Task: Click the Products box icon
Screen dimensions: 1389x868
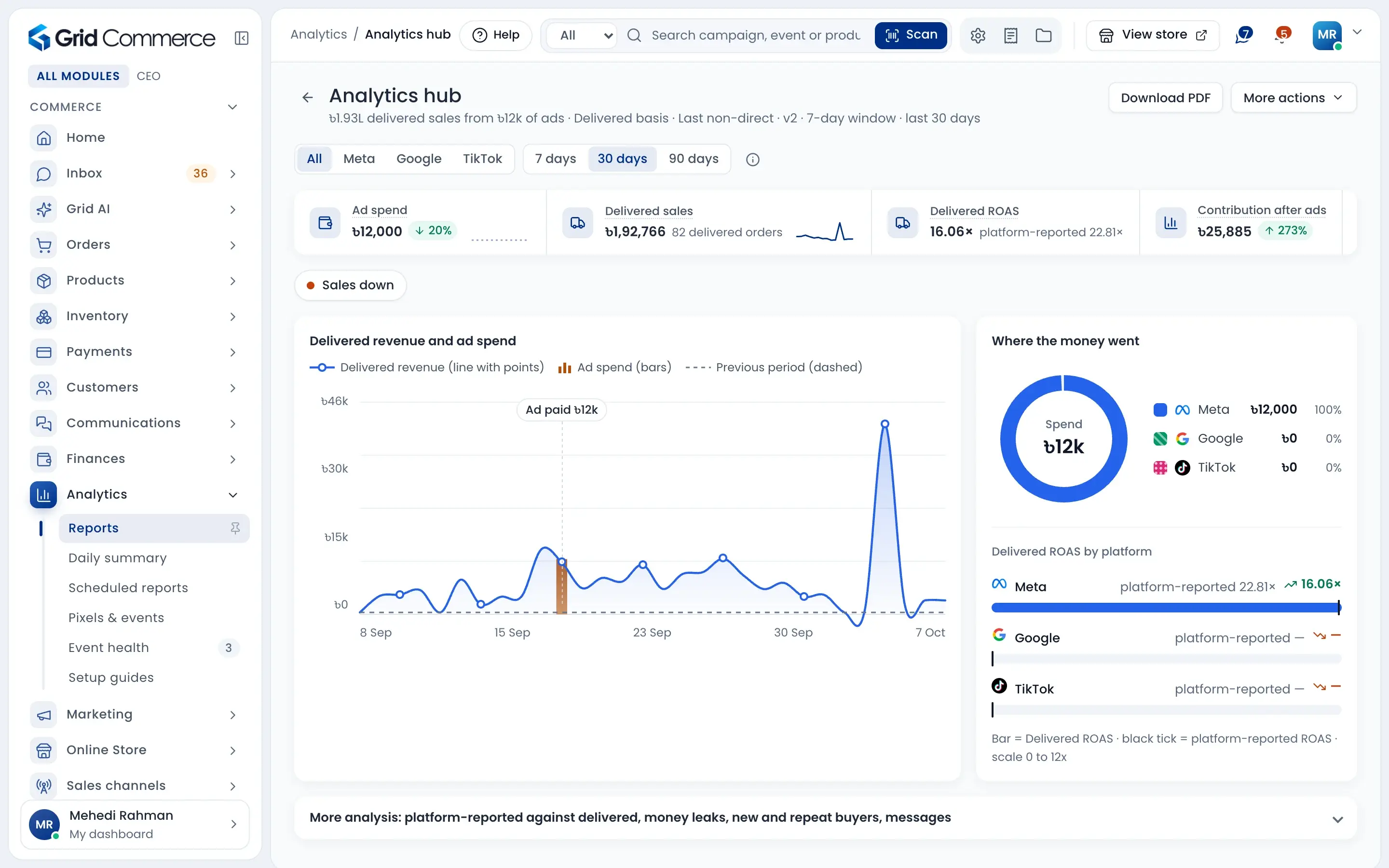Action: click(43, 280)
